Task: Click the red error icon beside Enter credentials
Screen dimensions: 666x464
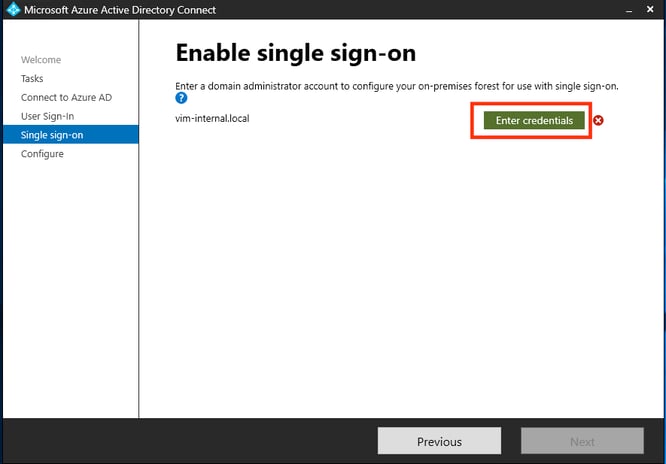Action: (598, 121)
